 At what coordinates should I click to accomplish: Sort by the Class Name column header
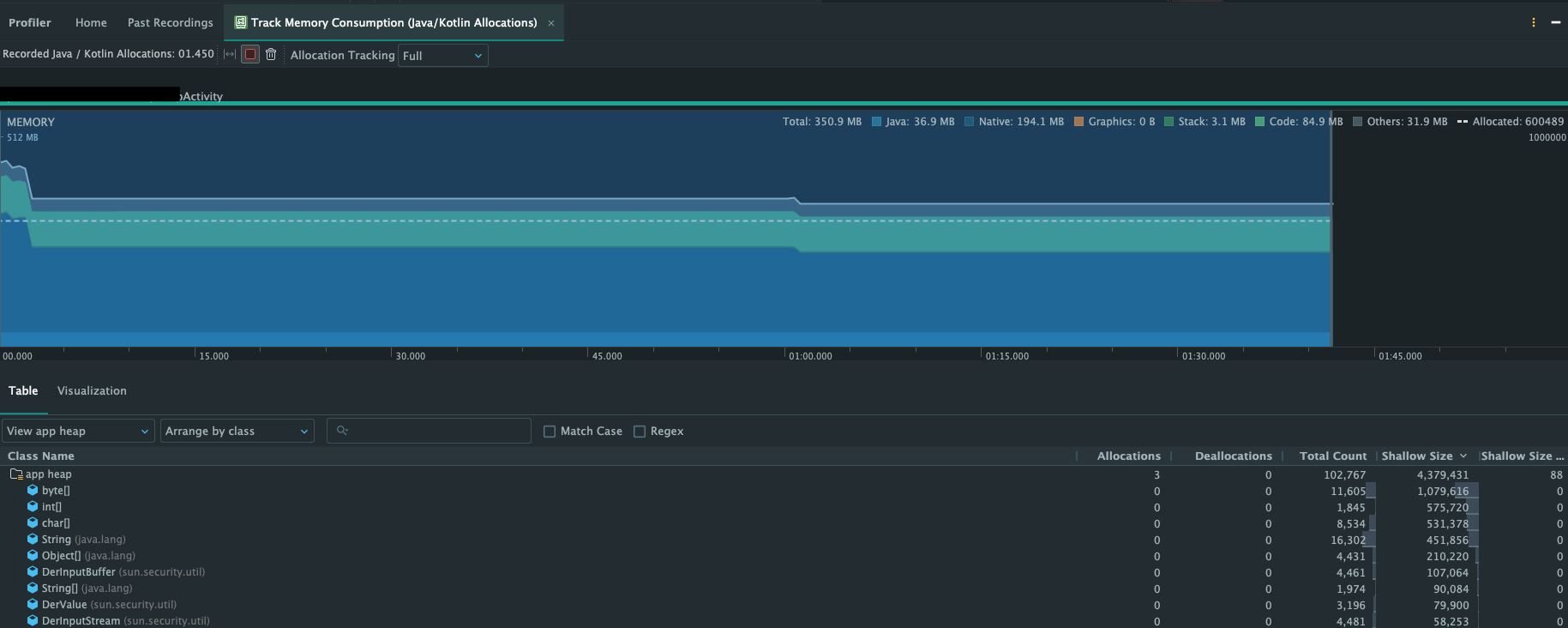tap(41, 456)
